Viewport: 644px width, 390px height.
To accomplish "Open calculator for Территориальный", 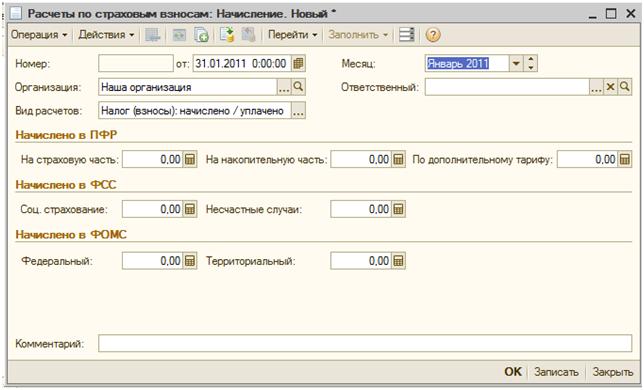I will pos(398,261).
